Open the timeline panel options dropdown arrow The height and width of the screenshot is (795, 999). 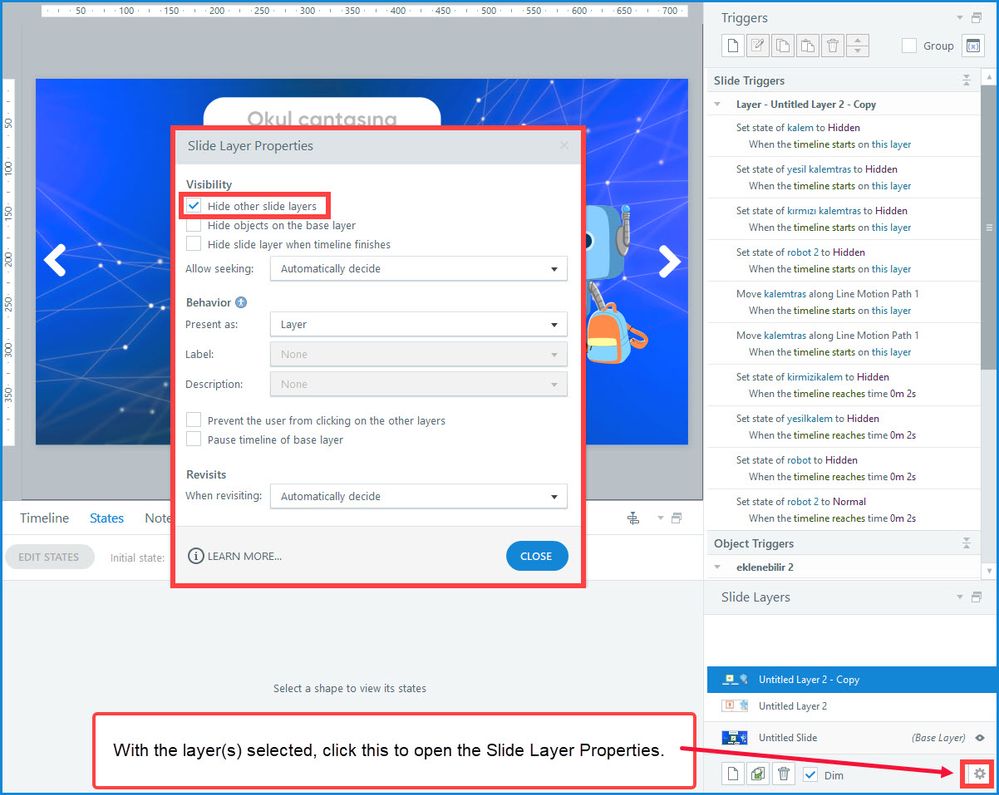pyautogui.click(x=660, y=518)
